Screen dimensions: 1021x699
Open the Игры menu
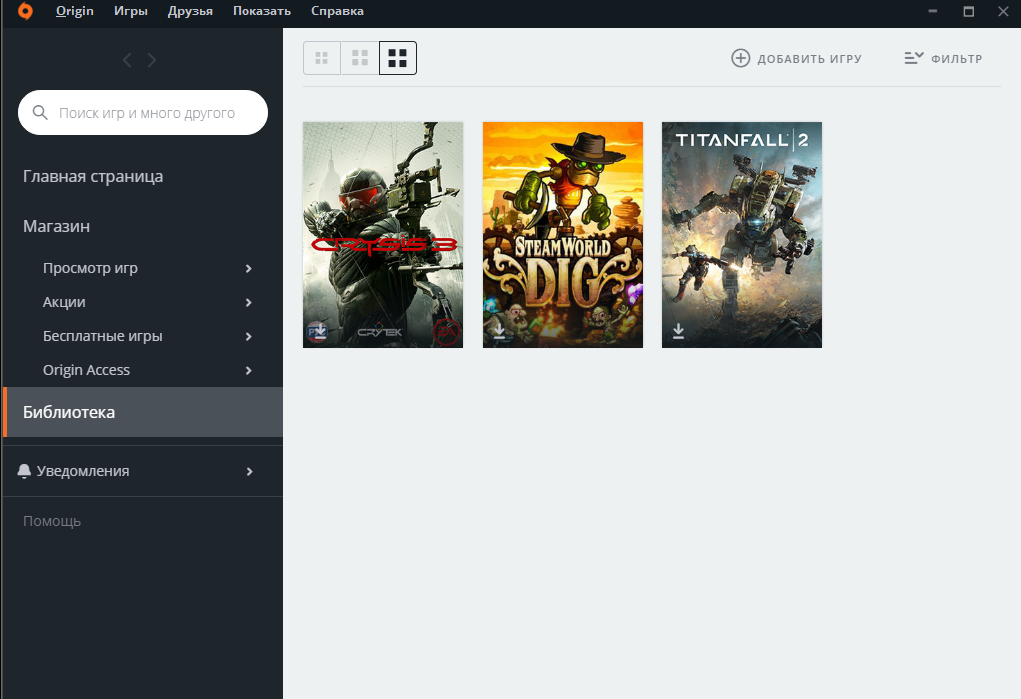pos(131,11)
